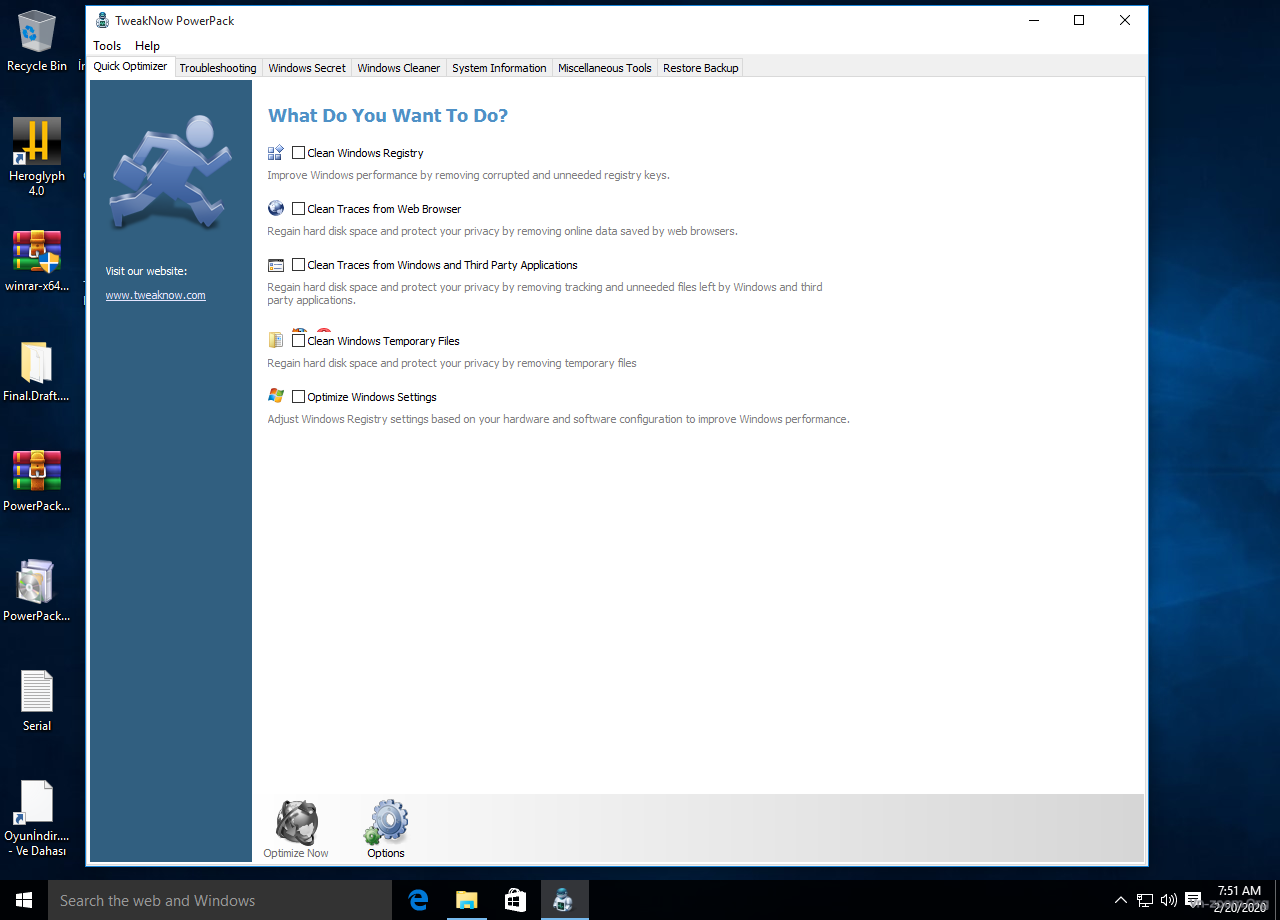Image resolution: width=1280 pixels, height=920 pixels.
Task: Enable Clean Windows Temporary Files option
Action: (299, 341)
